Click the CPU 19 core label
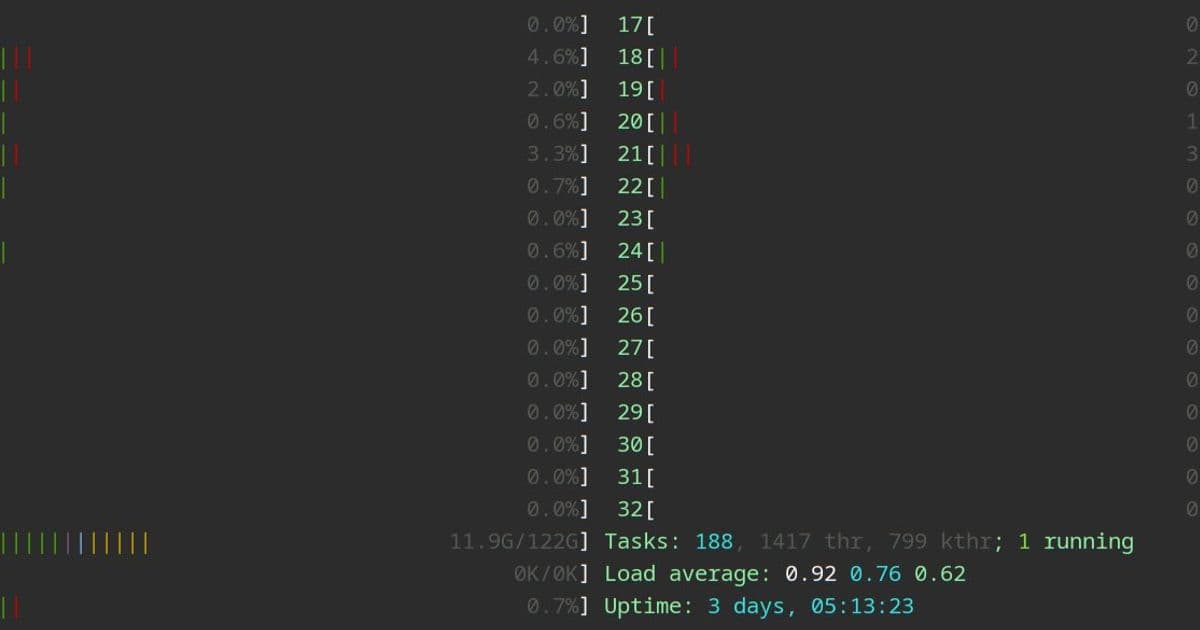Image resolution: width=1200 pixels, height=630 pixels. click(x=630, y=90)
